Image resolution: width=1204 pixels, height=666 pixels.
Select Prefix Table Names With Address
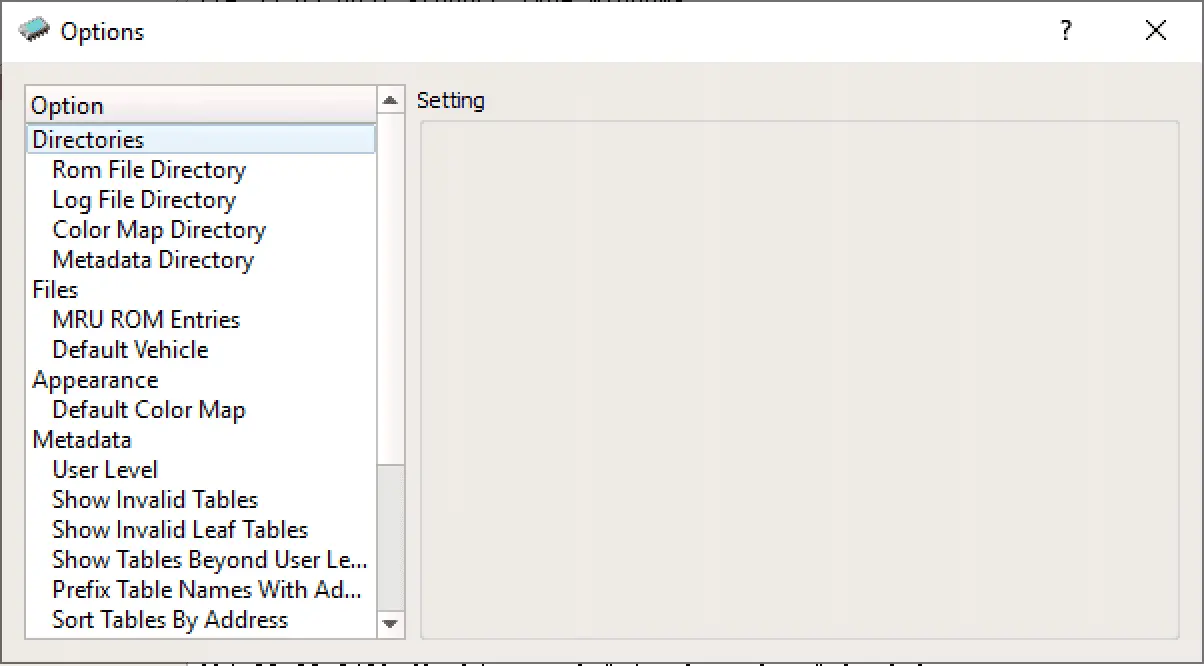tap(207, 590)
